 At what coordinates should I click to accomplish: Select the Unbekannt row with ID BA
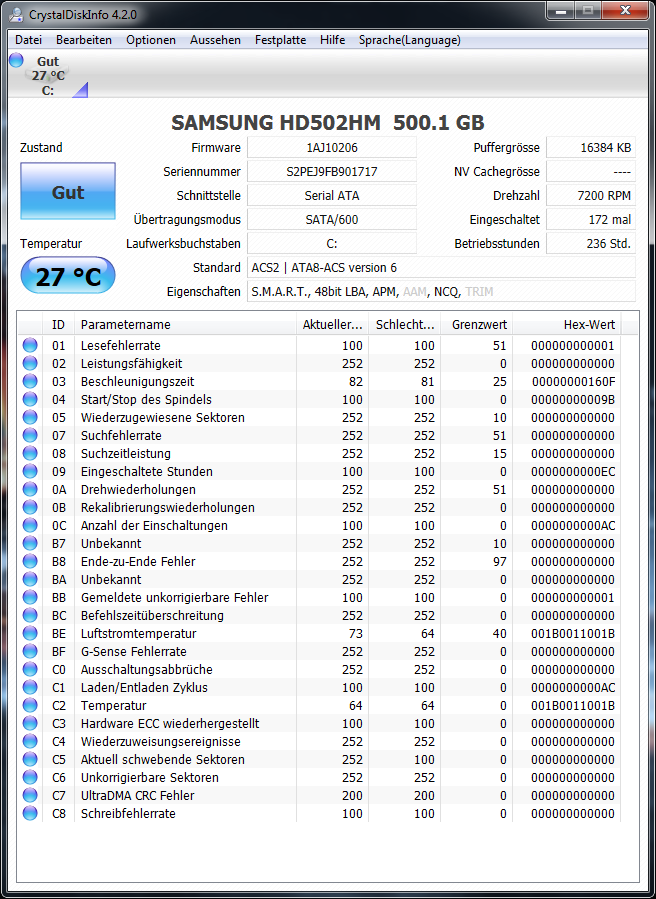click(319, 579)
